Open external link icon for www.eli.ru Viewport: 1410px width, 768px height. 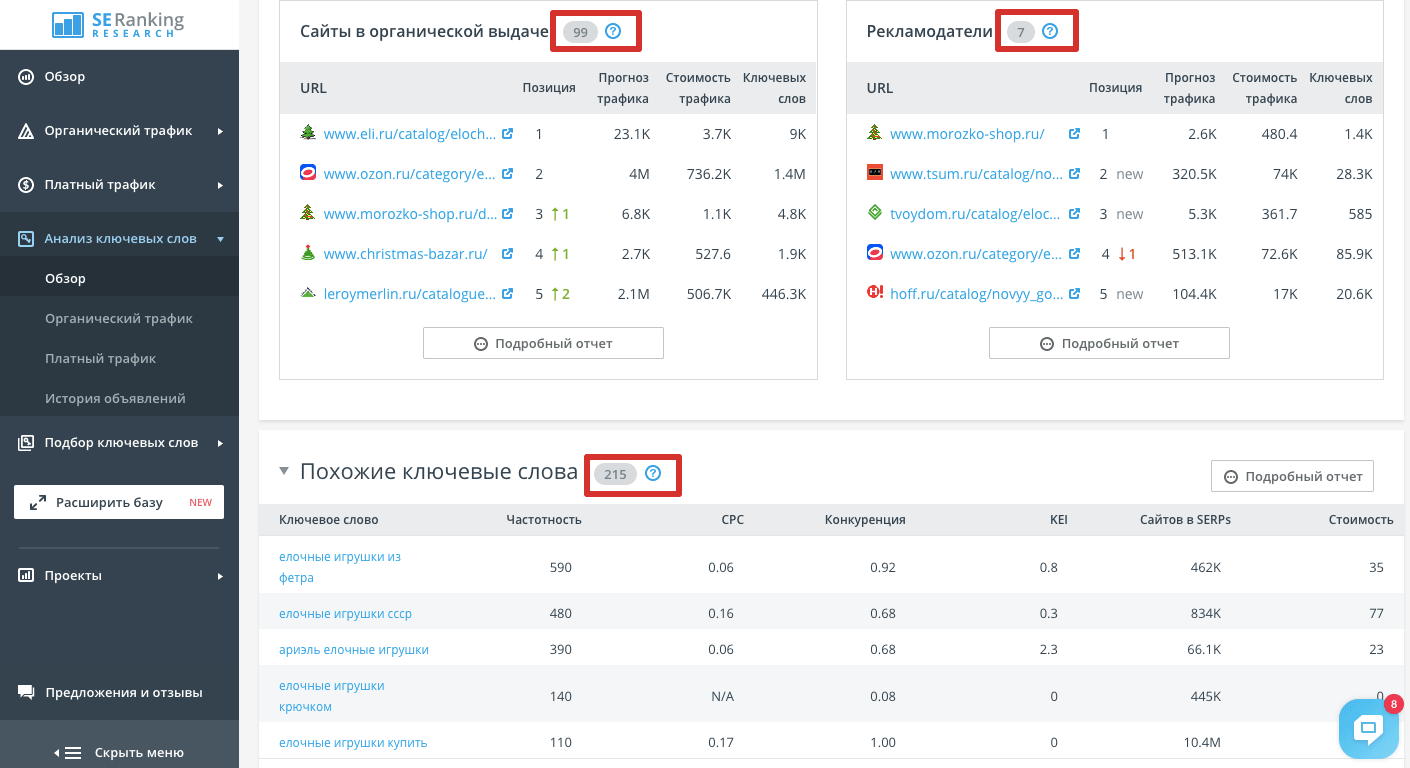click(507, 134)
